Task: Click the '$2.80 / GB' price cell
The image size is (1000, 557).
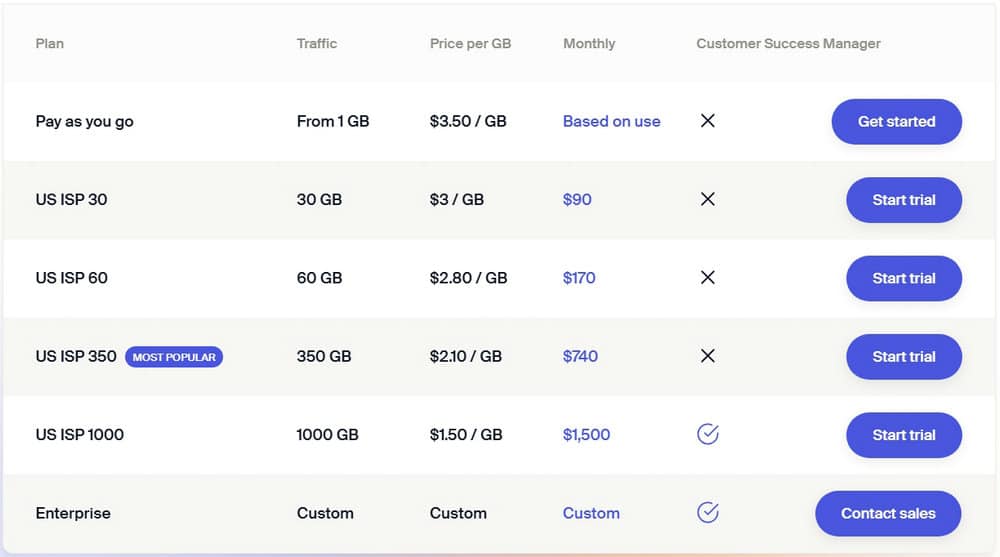Action: click(x=469, y=278)
